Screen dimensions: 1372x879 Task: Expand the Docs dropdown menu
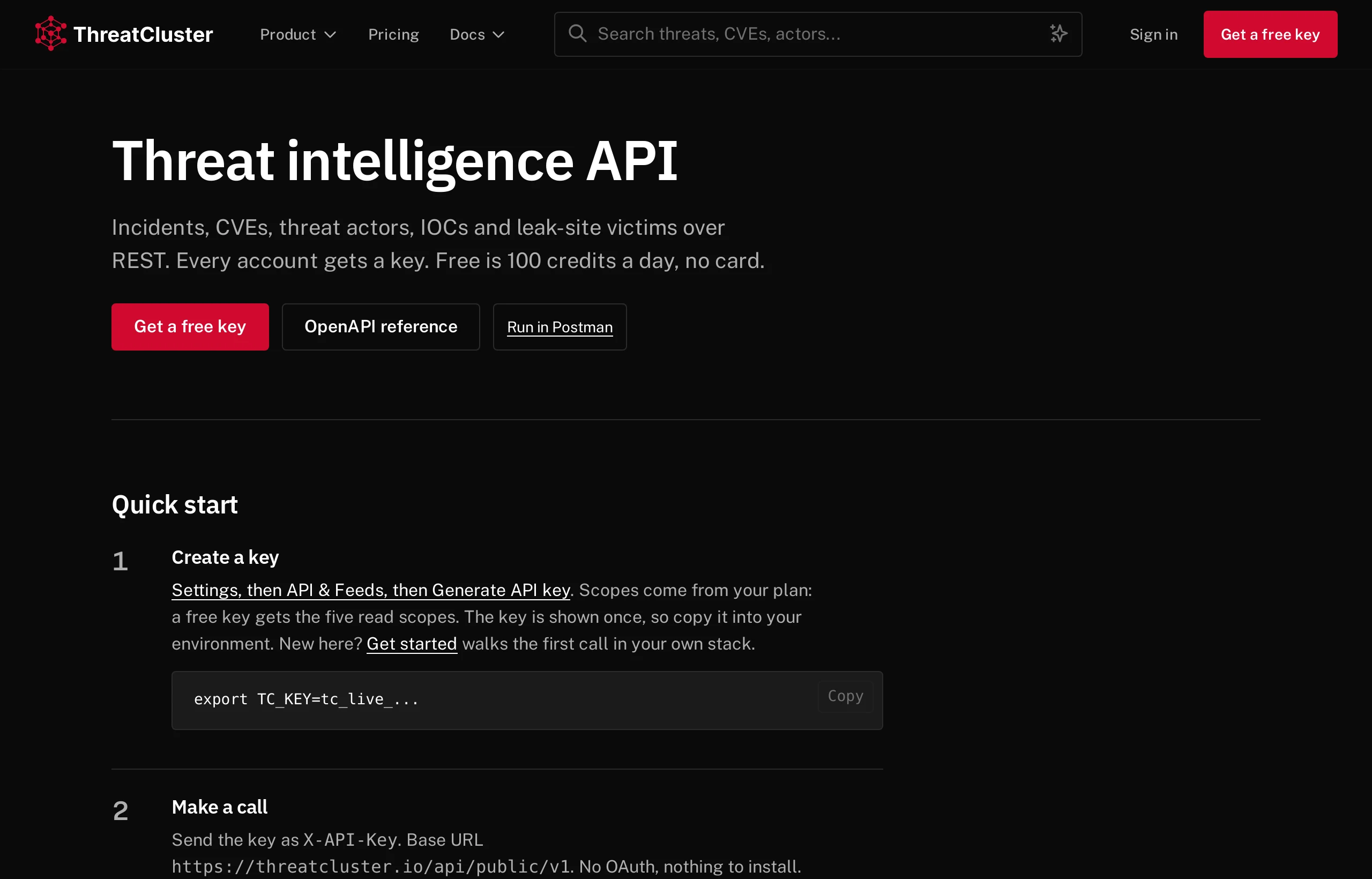[x=477, y=35]
